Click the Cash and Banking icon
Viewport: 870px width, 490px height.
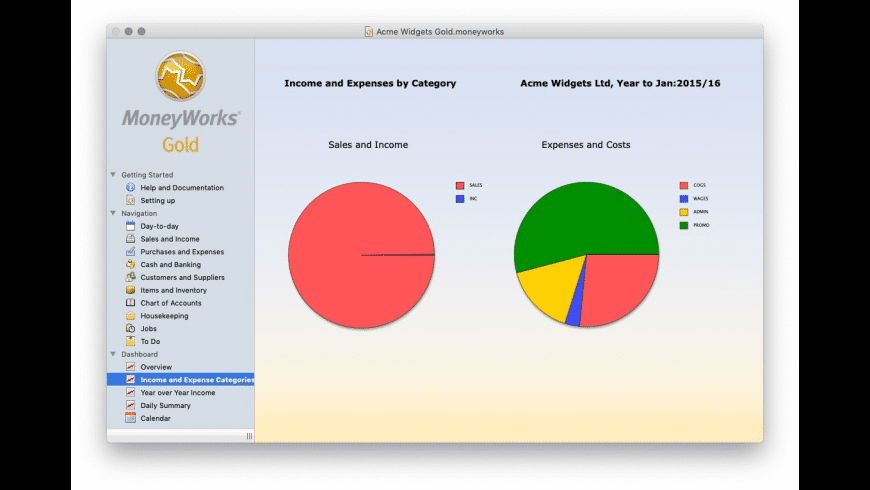coord(130,264)
